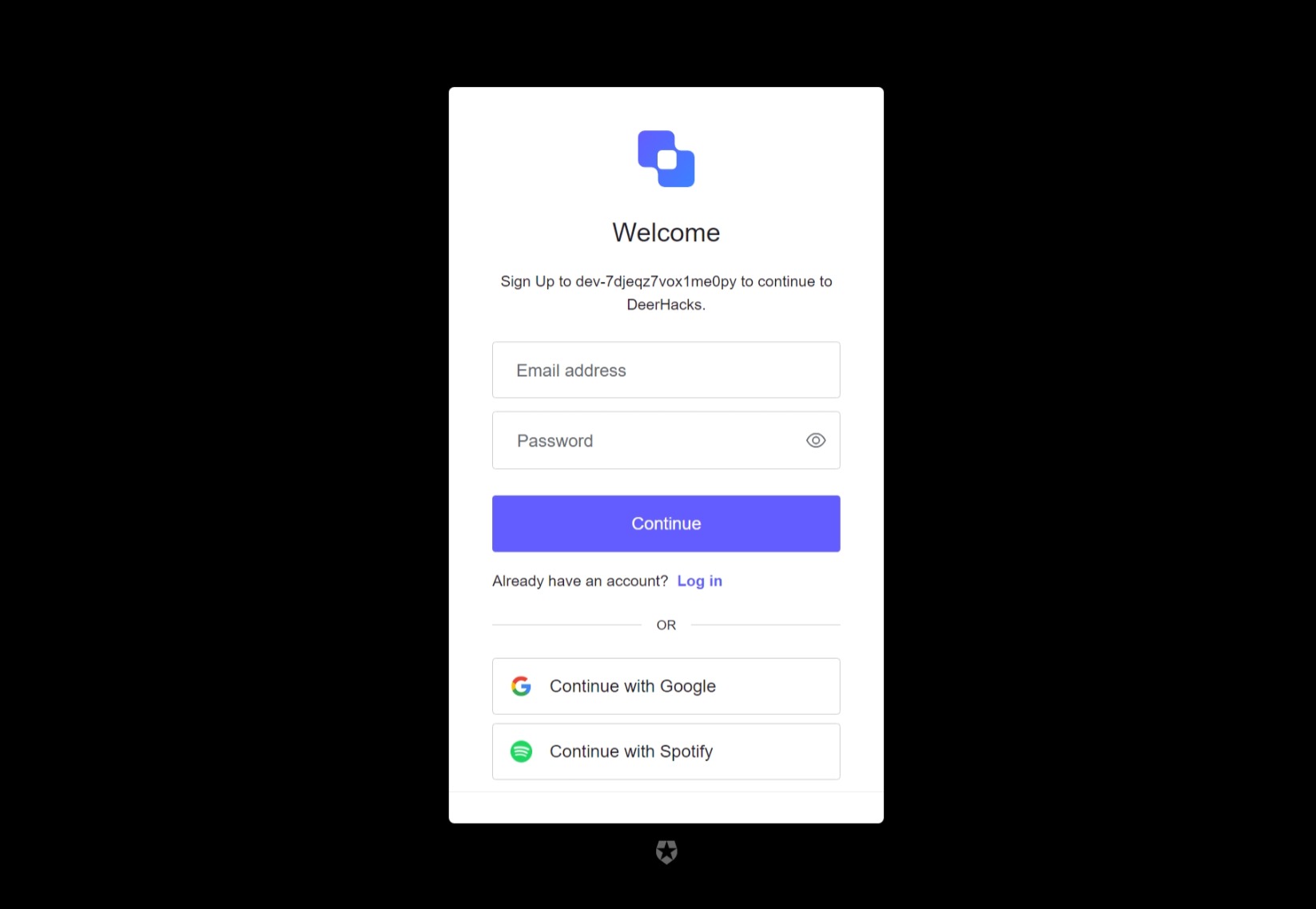Screen dimensions: 1316x909
Task: Click the dev-7djeqz7vox1me0py tenant text
Action: pyautogui.click(x=656, y=281)
